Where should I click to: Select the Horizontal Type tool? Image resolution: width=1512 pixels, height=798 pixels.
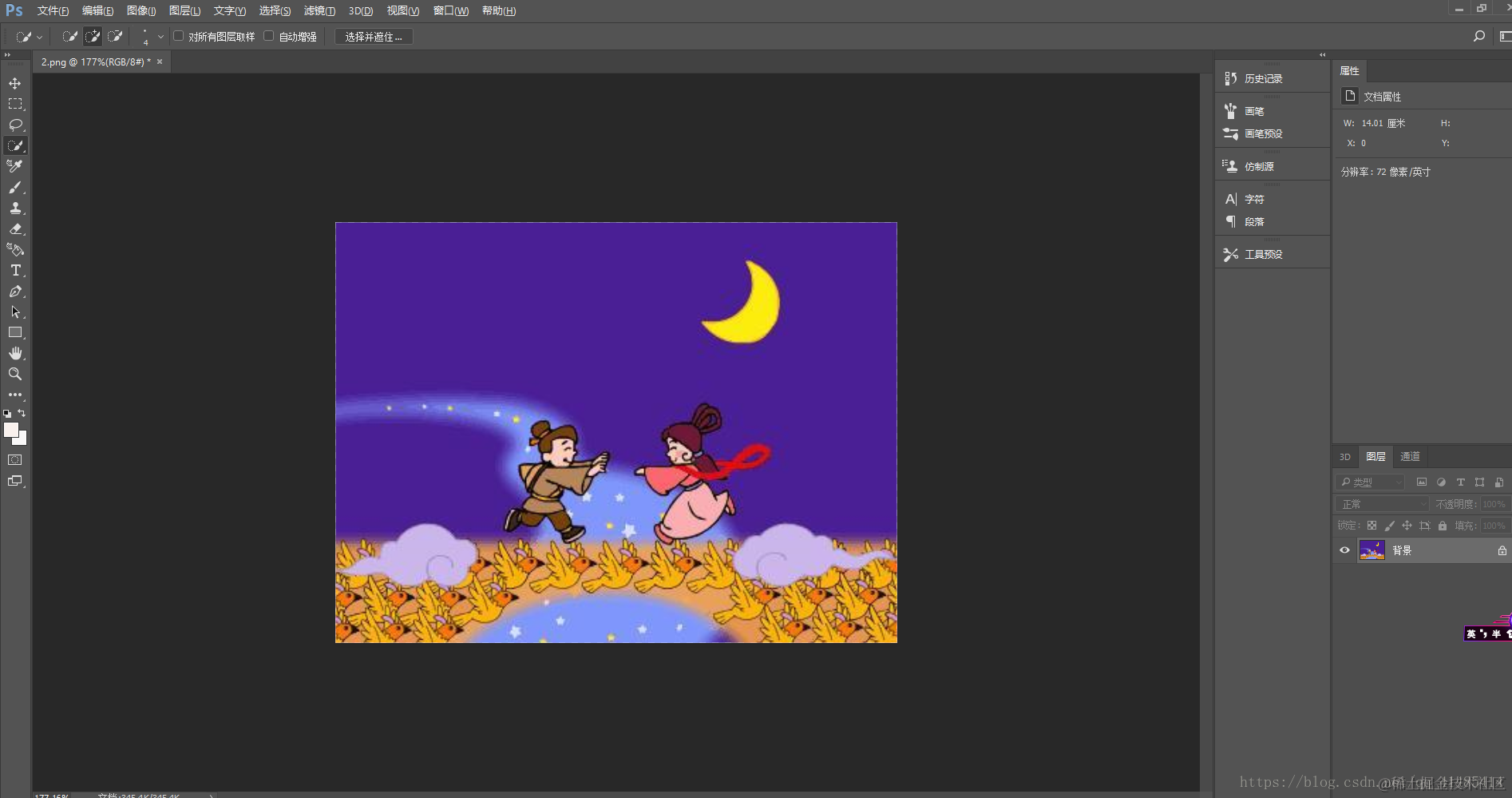click(15, 270)
